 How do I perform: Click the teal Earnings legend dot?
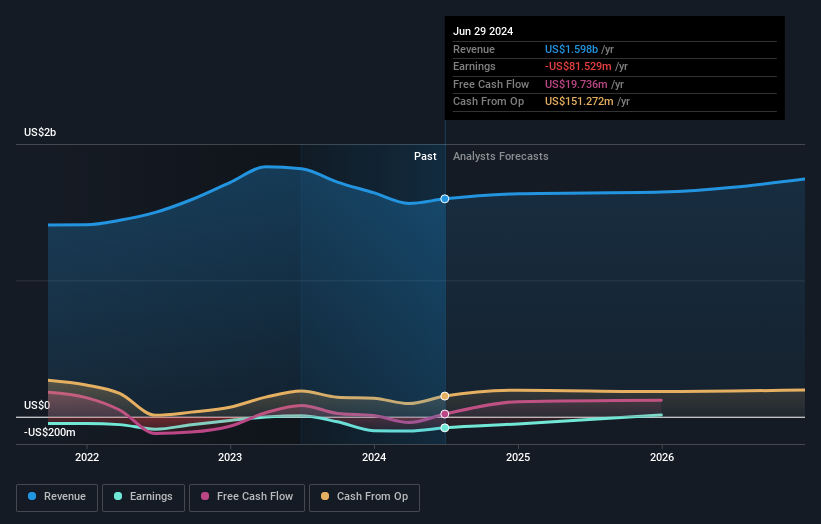point(118,496)
